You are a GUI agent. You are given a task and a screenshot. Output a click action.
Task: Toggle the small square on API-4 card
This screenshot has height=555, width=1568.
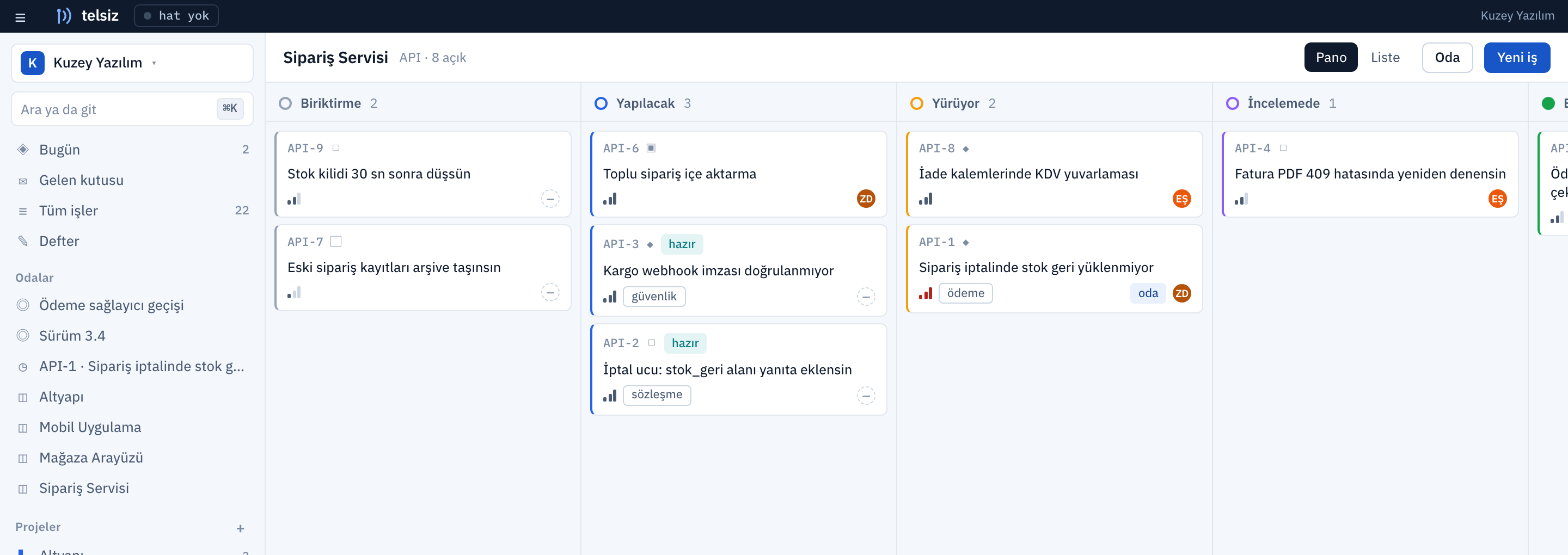click(1283, 148)
